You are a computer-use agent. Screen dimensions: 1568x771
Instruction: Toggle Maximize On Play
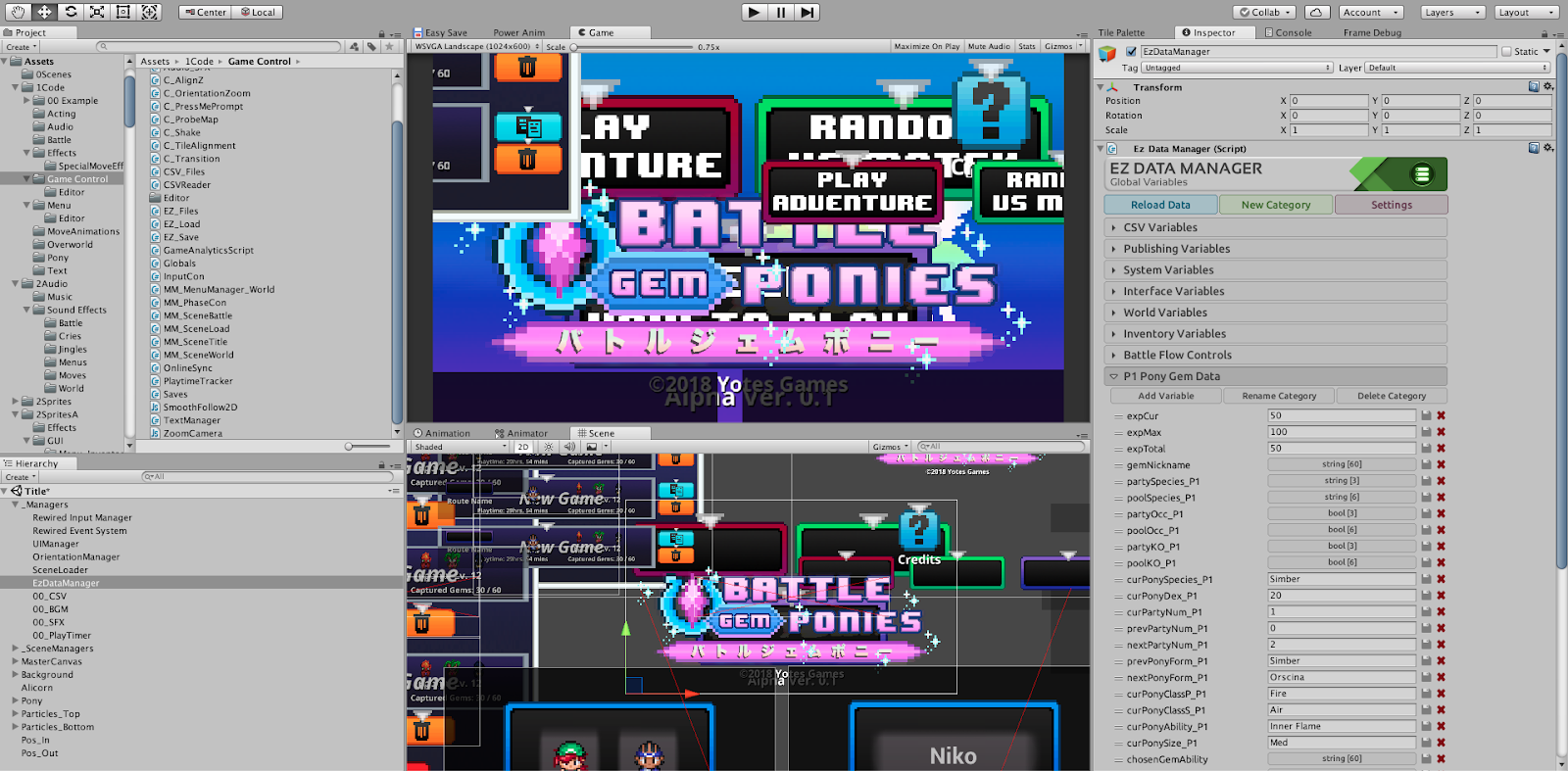[x=926, y=46]
